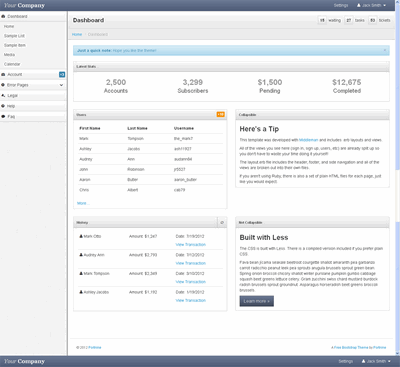
Task: Open Sample Item in the sidebar
Action: tap(15, 45)
